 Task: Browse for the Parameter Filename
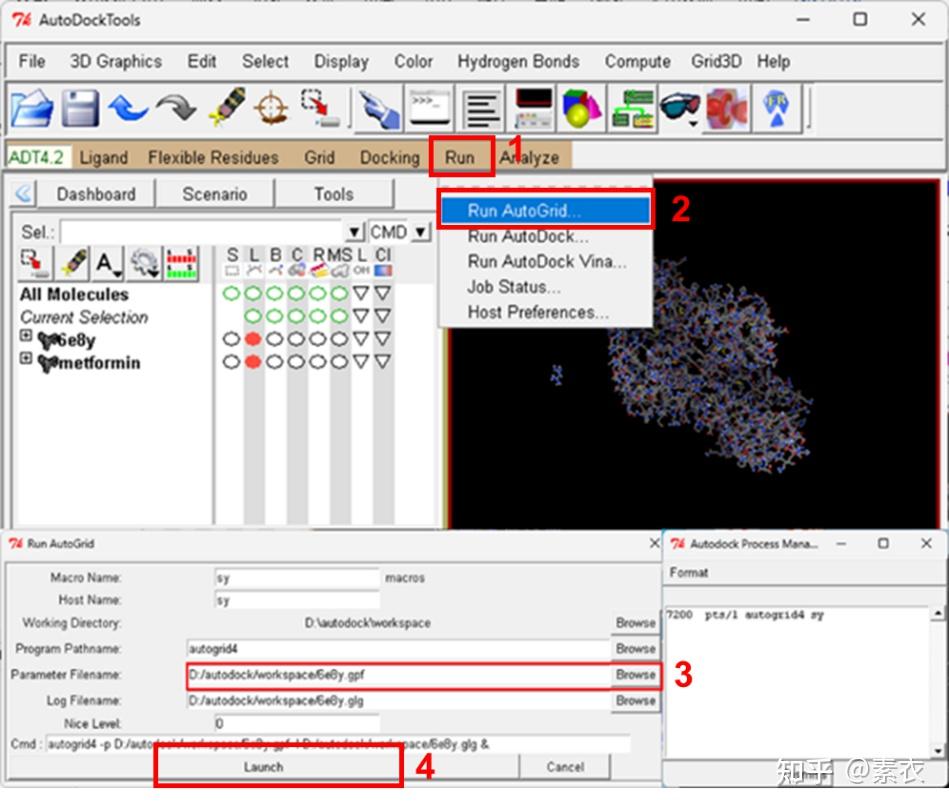pyautogui.click(x=635, y=674)
